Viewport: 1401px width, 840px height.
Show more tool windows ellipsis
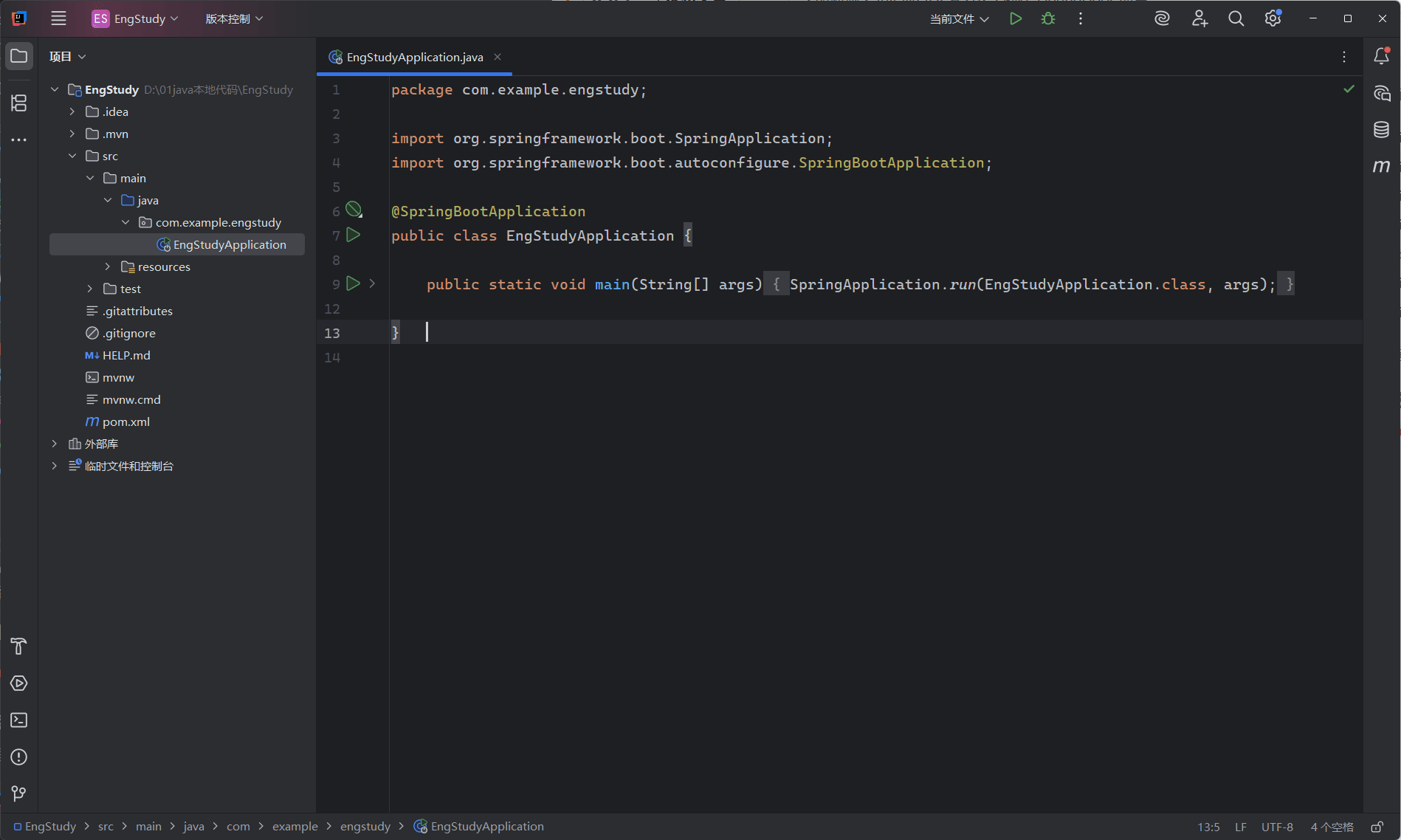click(x=19, y=140)
